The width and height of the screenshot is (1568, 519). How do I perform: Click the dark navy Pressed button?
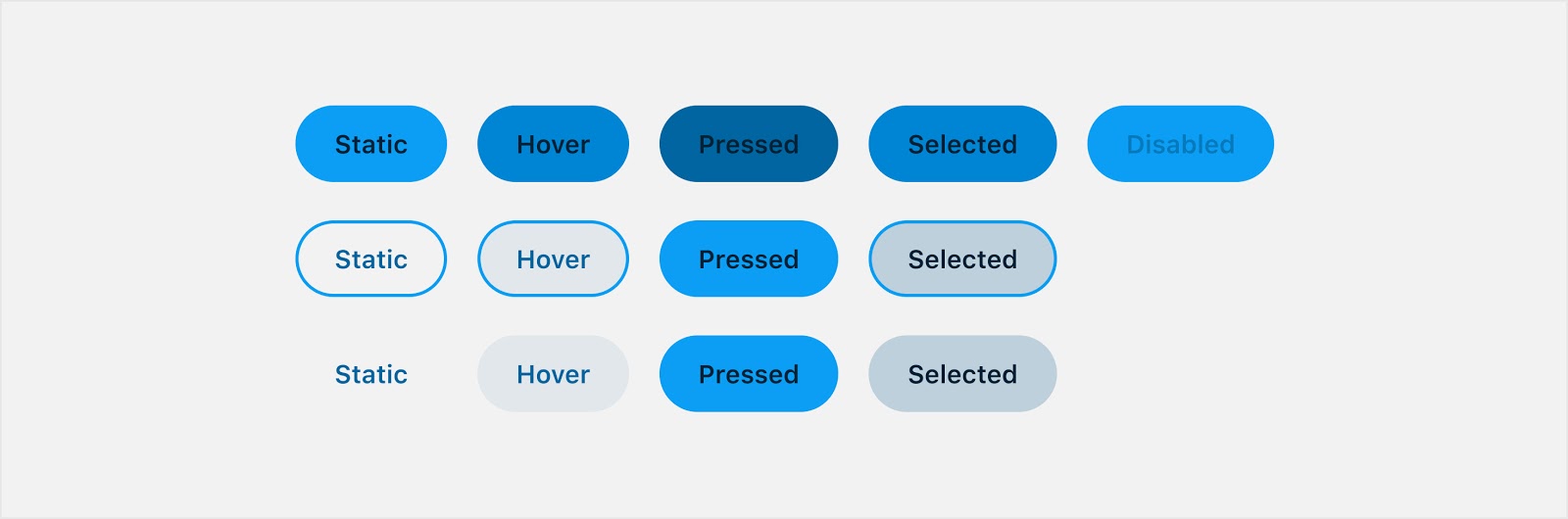(749, 144)
